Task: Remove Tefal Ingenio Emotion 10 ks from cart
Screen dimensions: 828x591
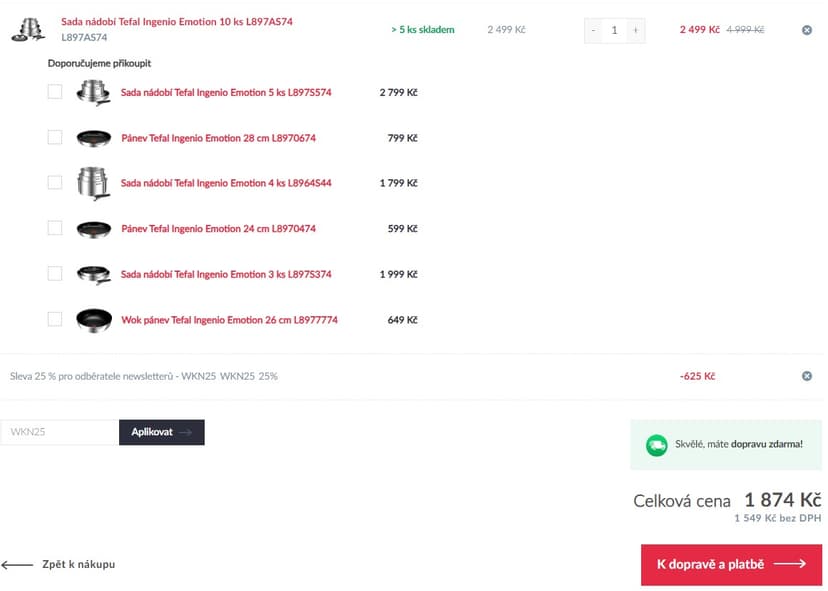Action: coord(806,30)
